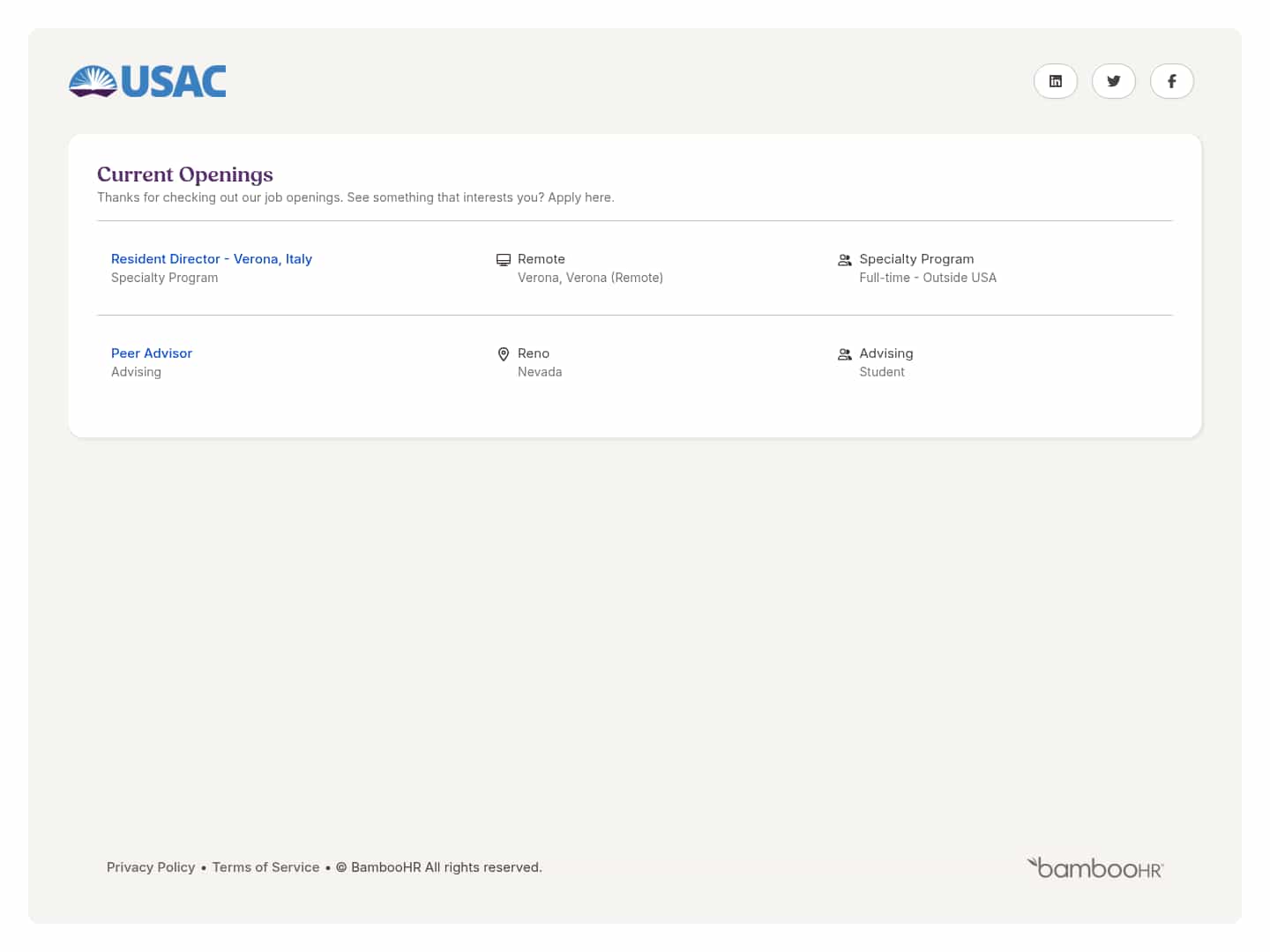The width and height of the screenshot is (1270, 952).
Task: Click the Remote location text
Action: pos(542,258)
